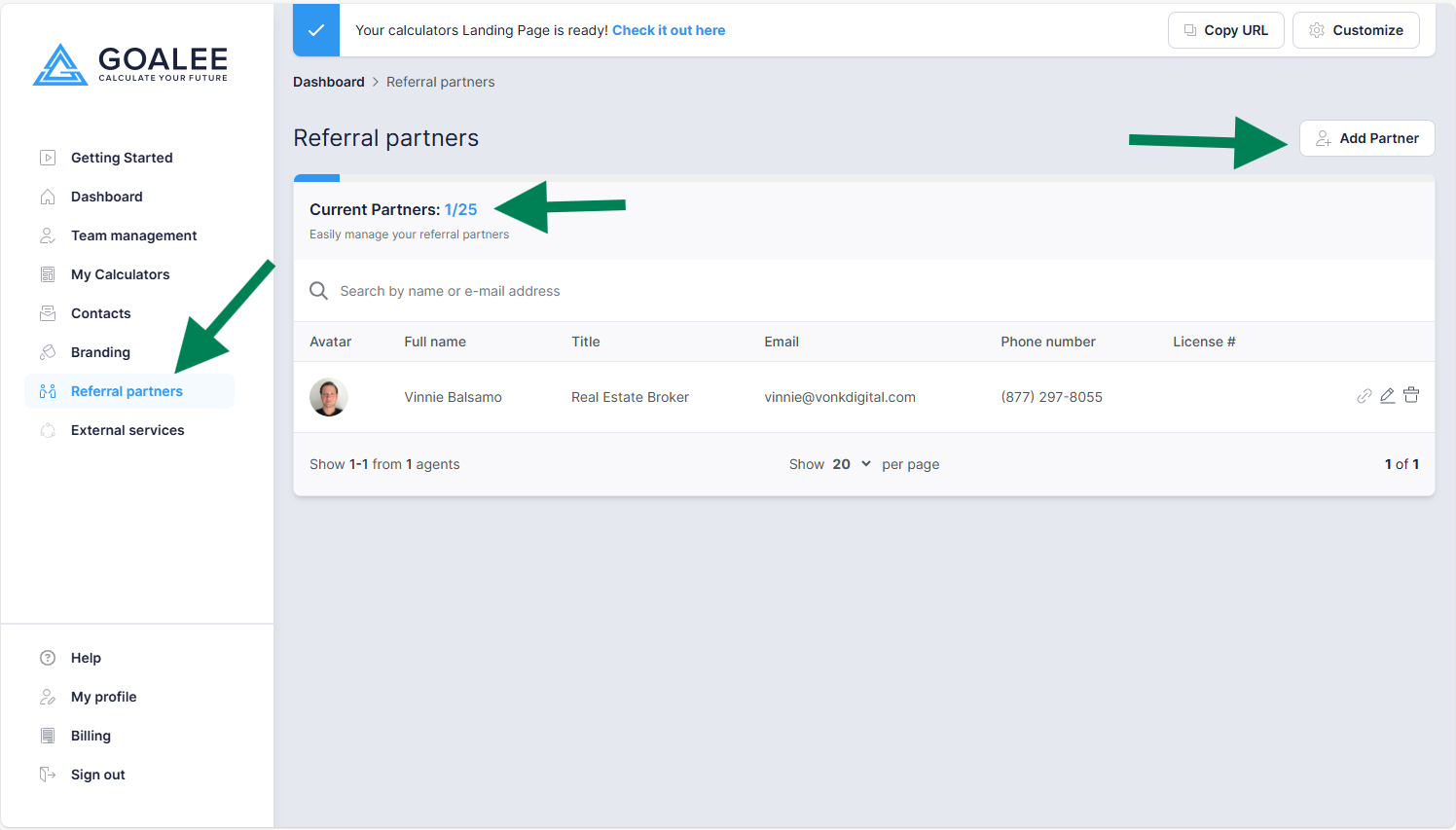Click the link icon in Vinnie Balsamo's row
1456x830 pixels.
click(x=1365, y=396)
